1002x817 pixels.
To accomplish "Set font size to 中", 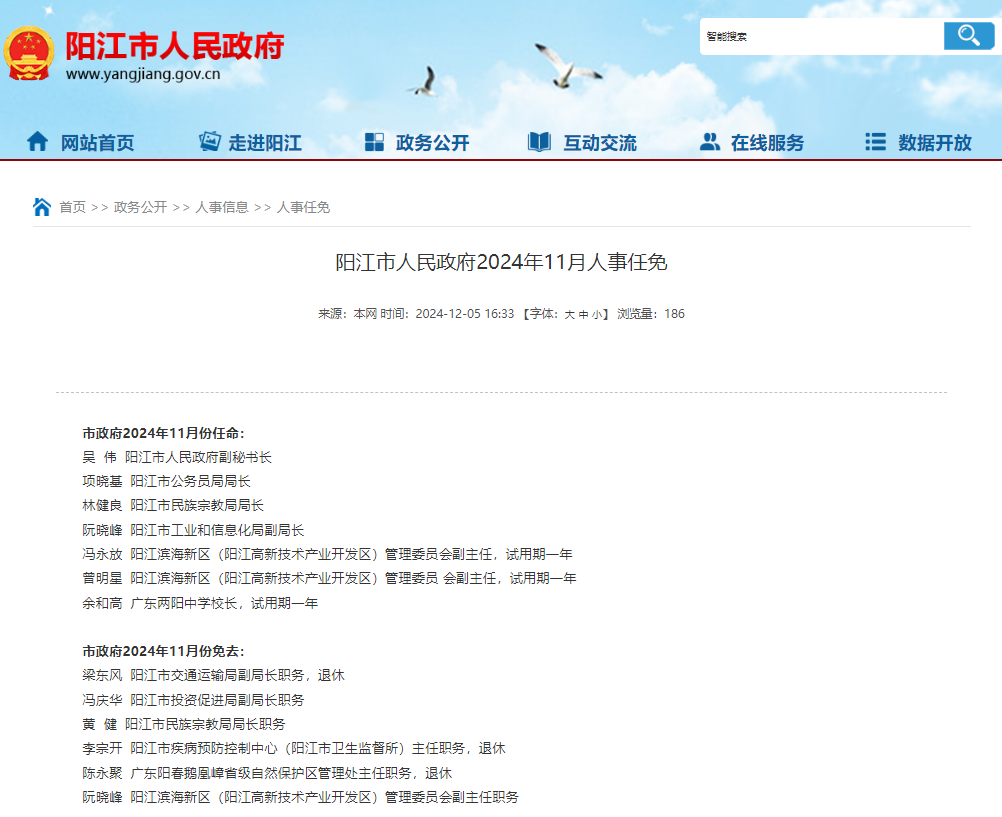I will click(x=583, y=315).
